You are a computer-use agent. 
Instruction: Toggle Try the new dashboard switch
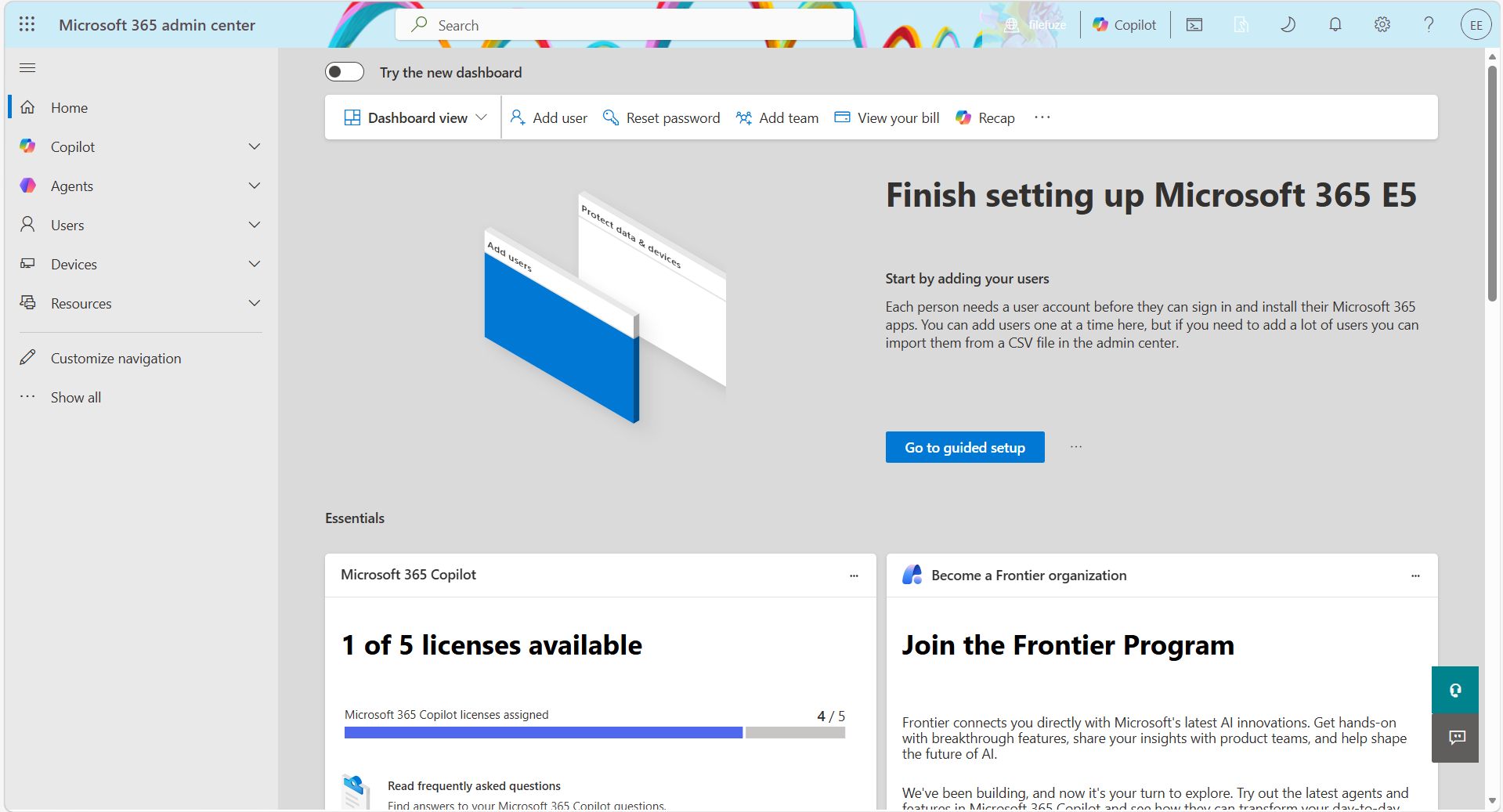point(345,72)
